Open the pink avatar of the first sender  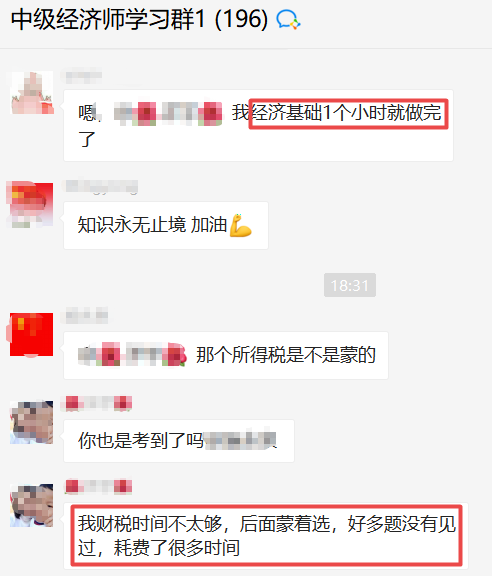coord(32,92)
